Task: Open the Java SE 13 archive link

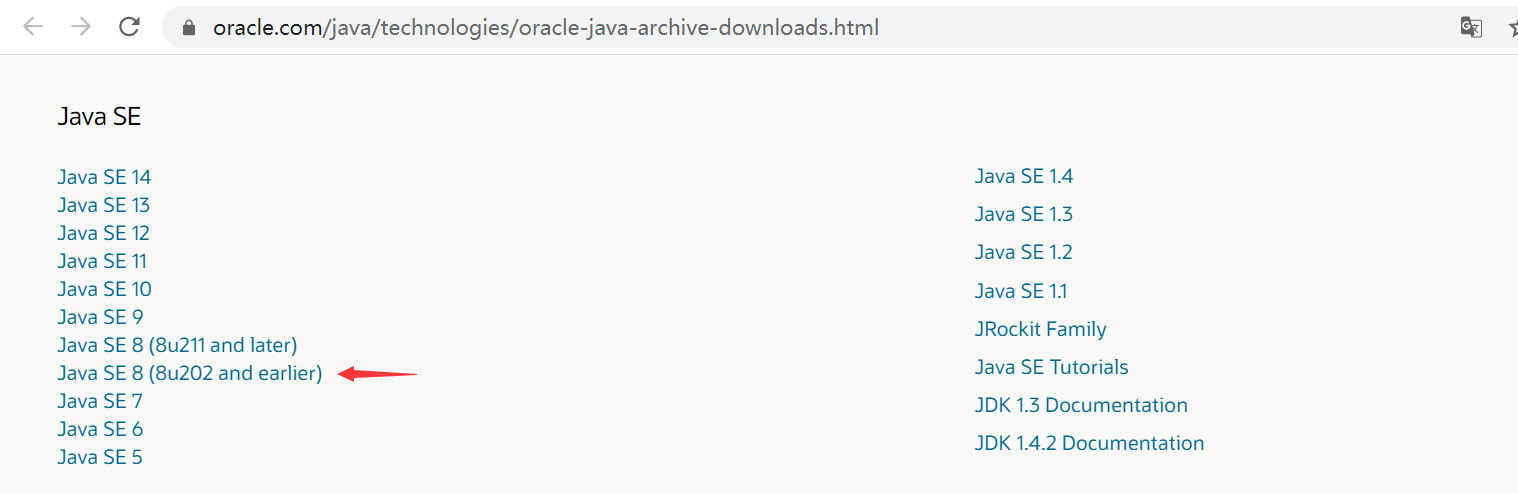Action: click(103, 205)
